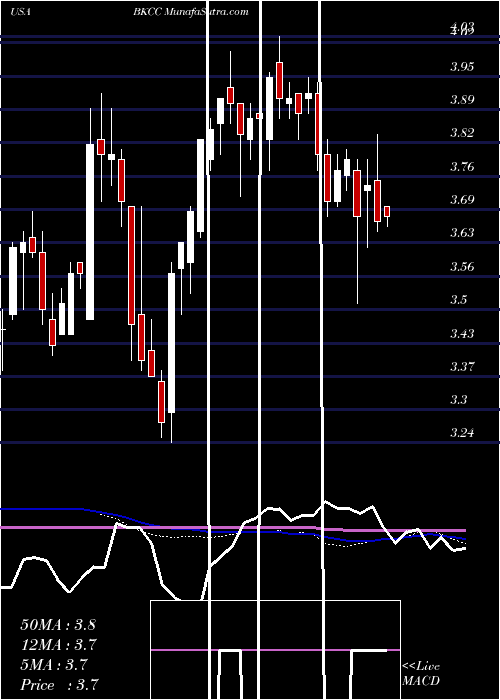Select the 3.95 price axis label
This screenshot has height=700, width=500.
(x=462, y=67)
